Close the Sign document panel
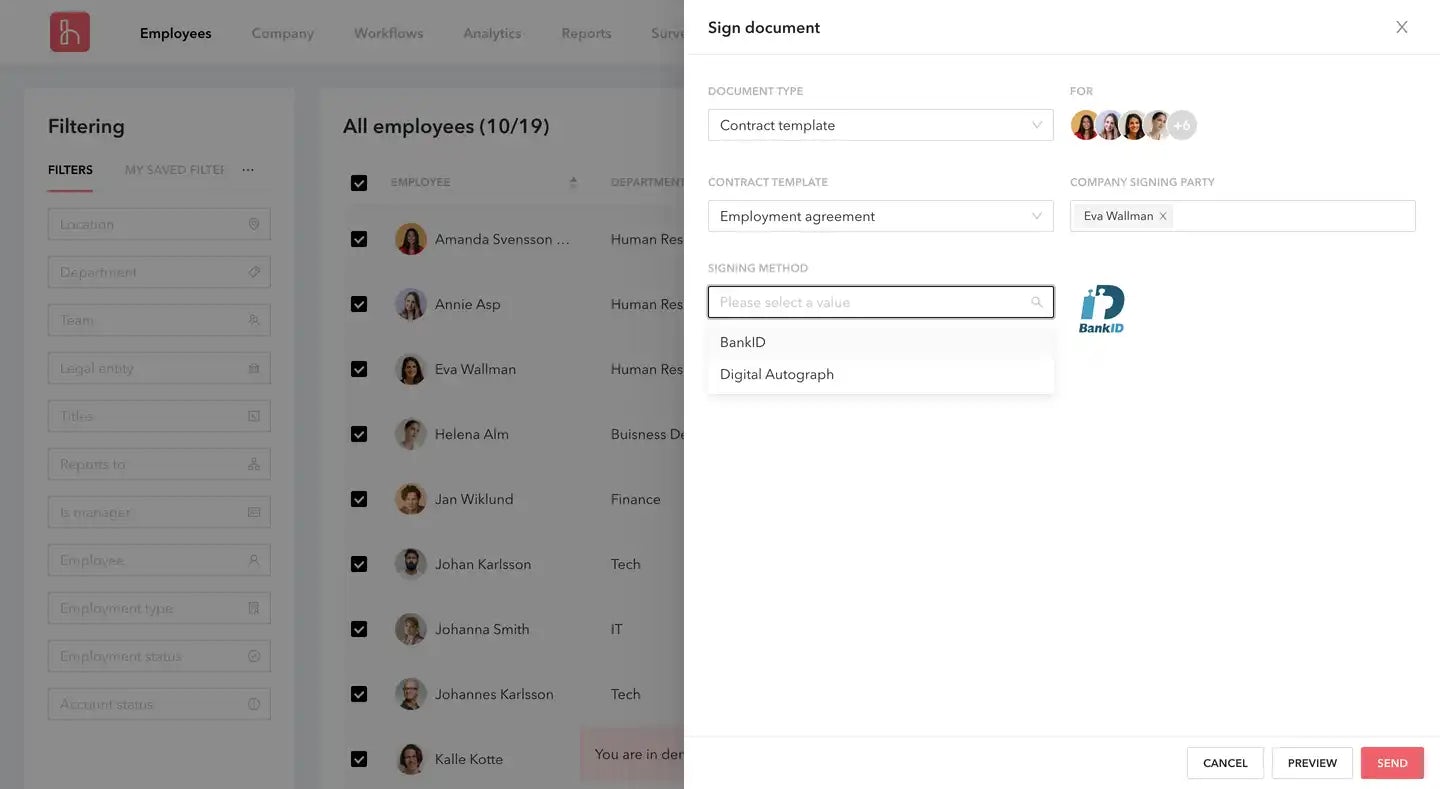Viewport: 1440px width, 789px height. point(1402,27)
